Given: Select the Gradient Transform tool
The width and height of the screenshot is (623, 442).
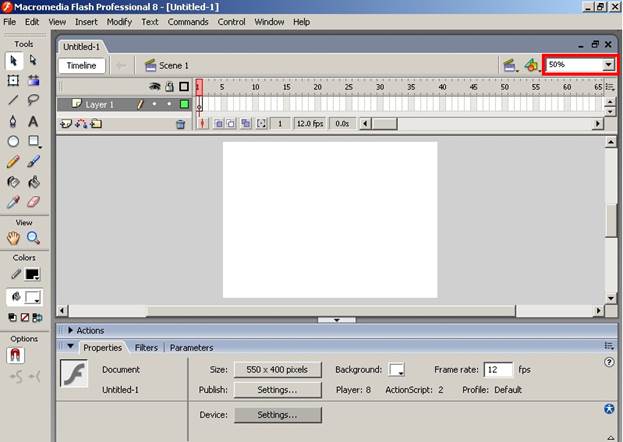Looking at the screenshot, I should pos(33,80).
